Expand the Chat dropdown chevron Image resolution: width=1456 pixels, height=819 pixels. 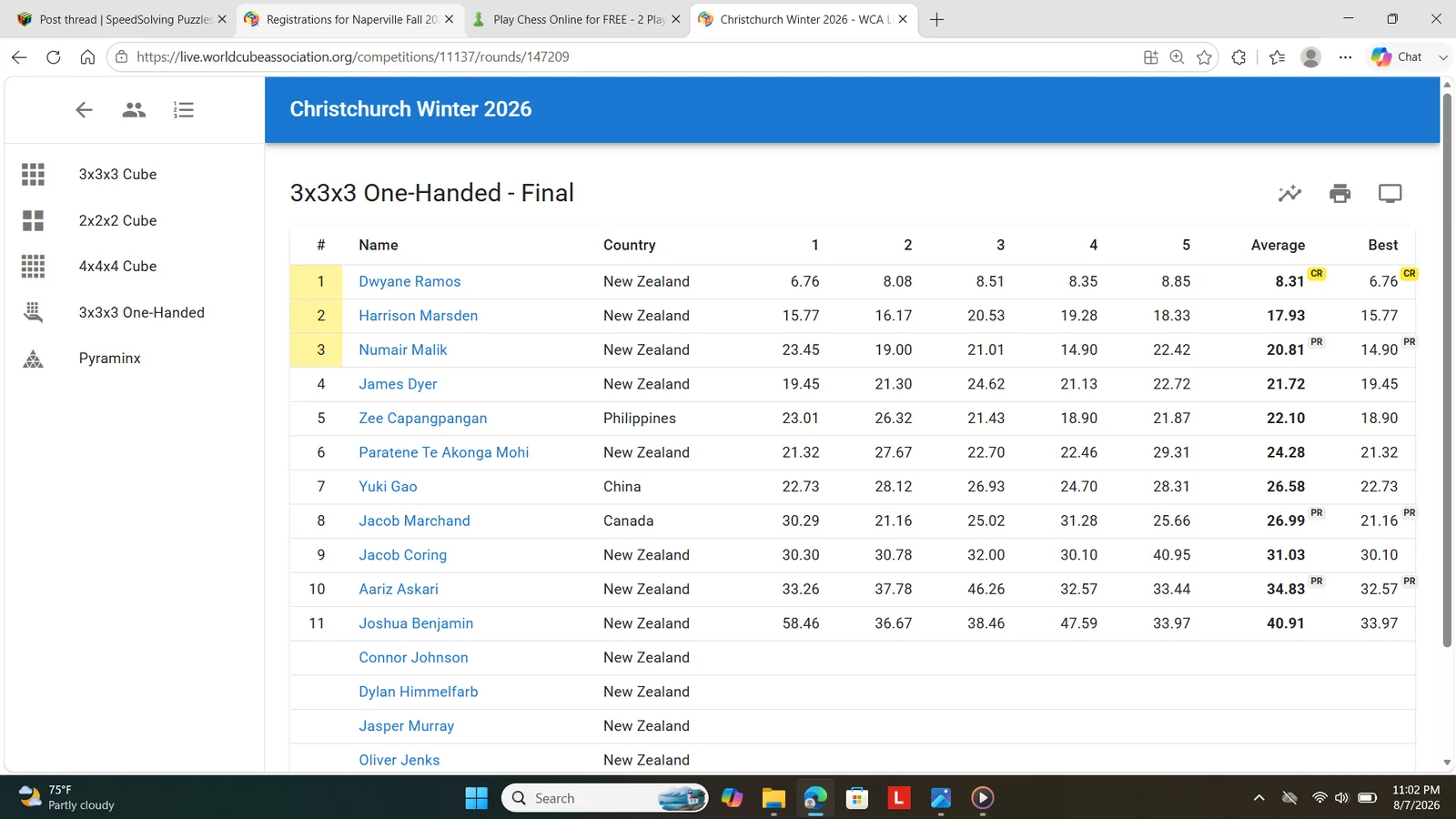pos(1442,57)
